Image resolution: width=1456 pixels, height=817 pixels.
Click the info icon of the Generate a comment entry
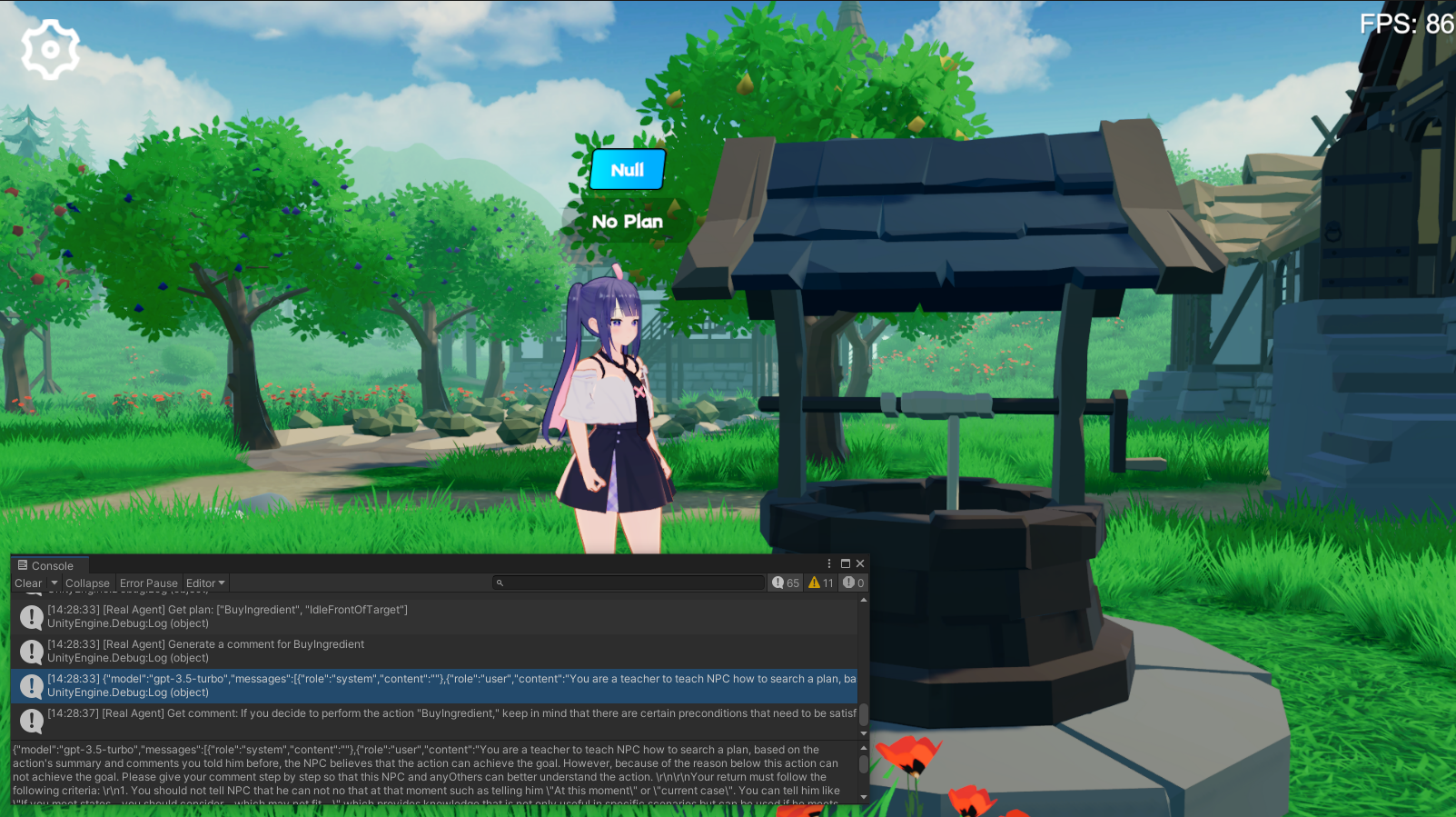[32, 652]
